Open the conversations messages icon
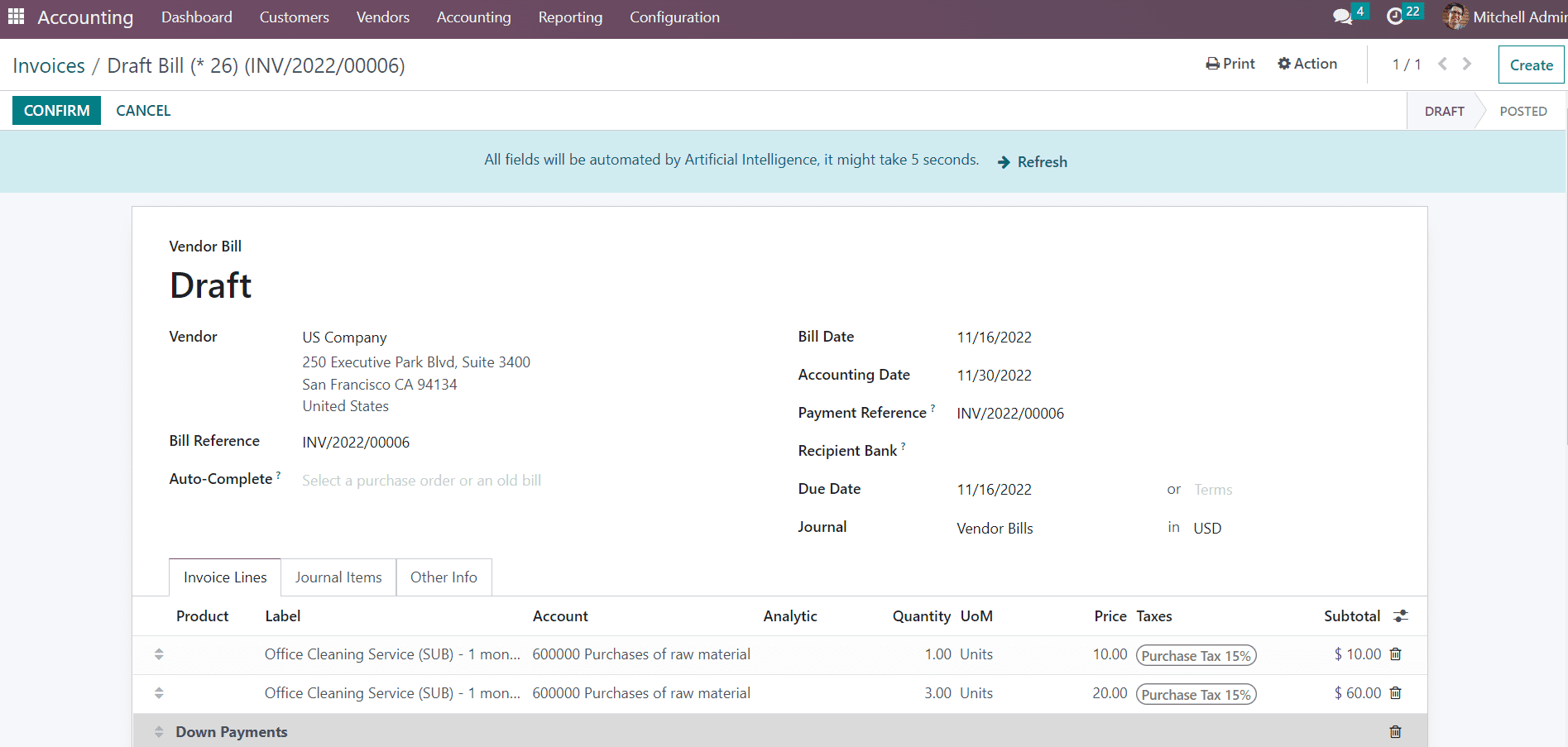This screenshot has width=1568, height=747. pyautogui.click(x=1342, y=17)
